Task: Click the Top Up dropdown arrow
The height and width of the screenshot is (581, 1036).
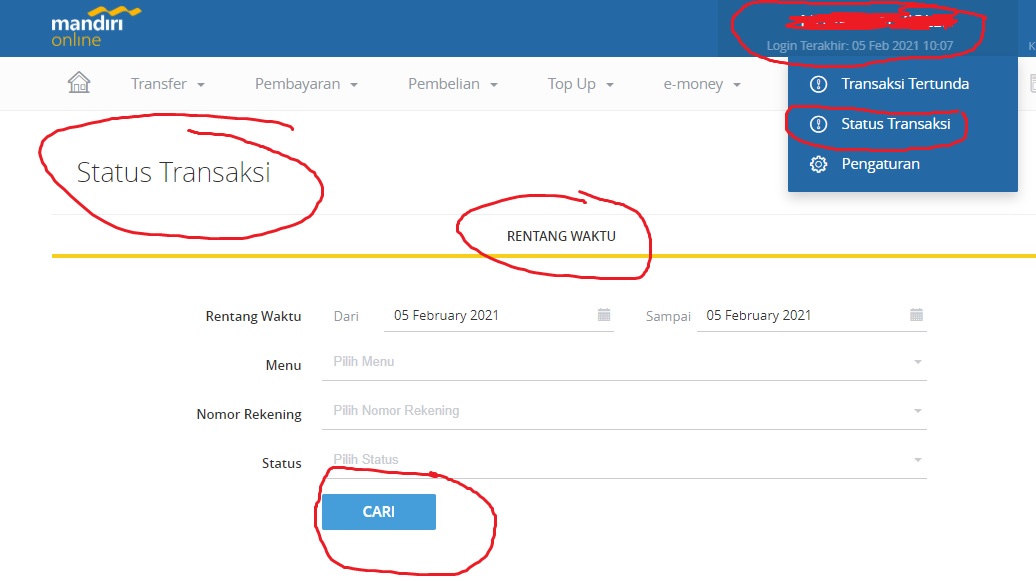Action: point(610,85)
